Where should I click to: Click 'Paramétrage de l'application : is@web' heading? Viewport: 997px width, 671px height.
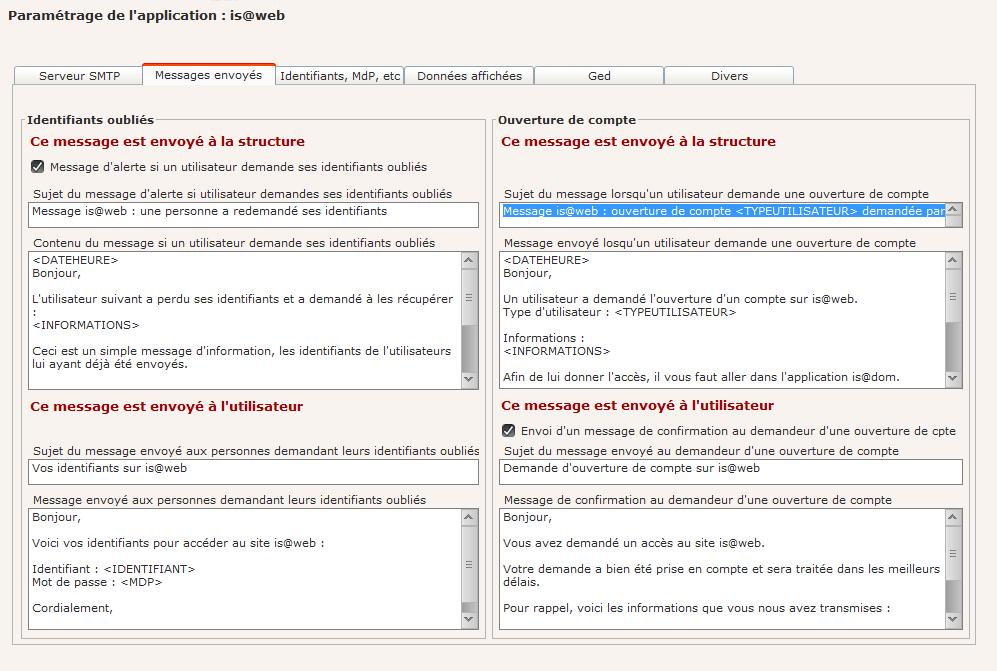tap(146, 15)
